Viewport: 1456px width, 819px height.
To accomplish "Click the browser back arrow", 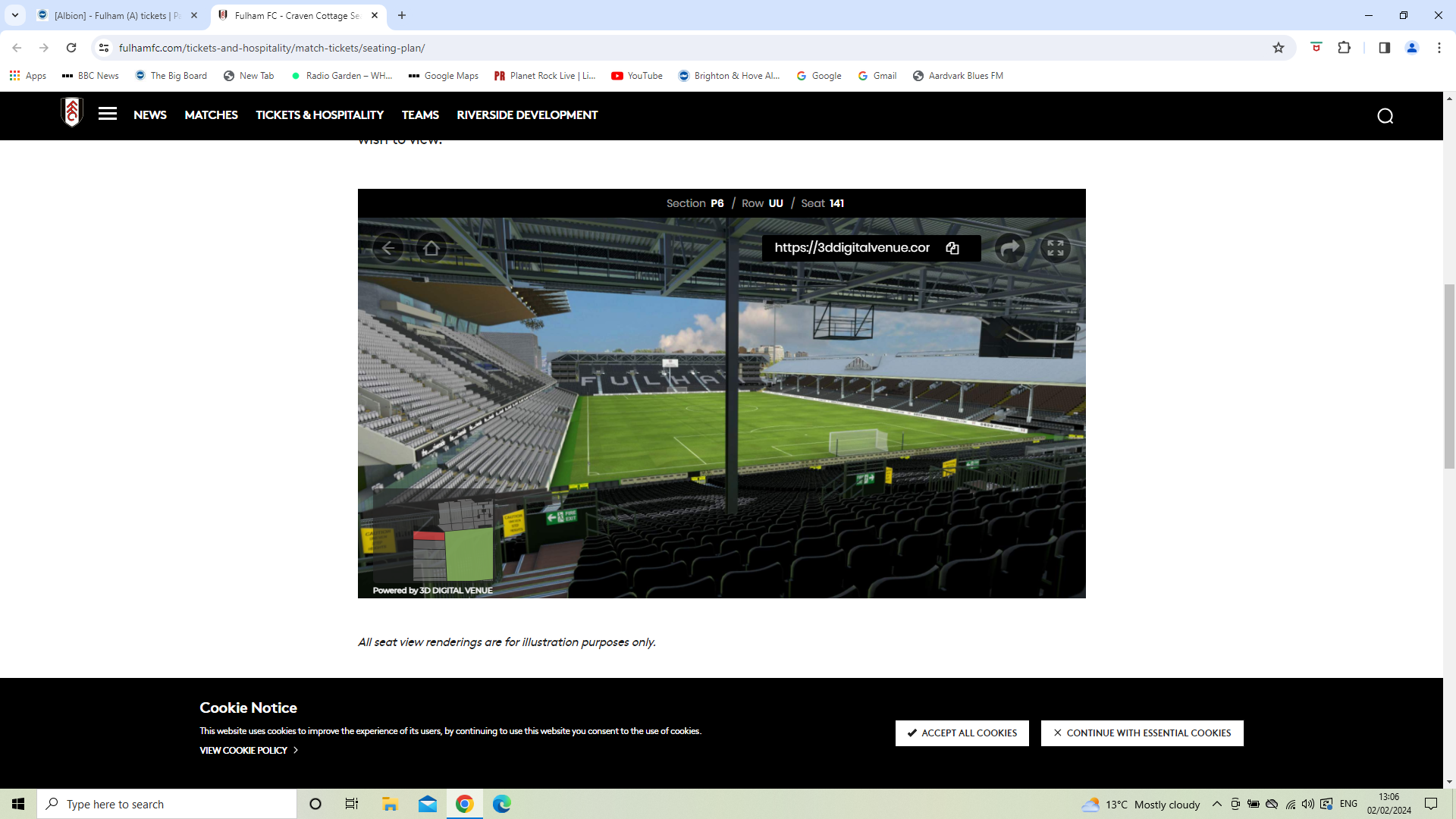I will tap(17, 48).
